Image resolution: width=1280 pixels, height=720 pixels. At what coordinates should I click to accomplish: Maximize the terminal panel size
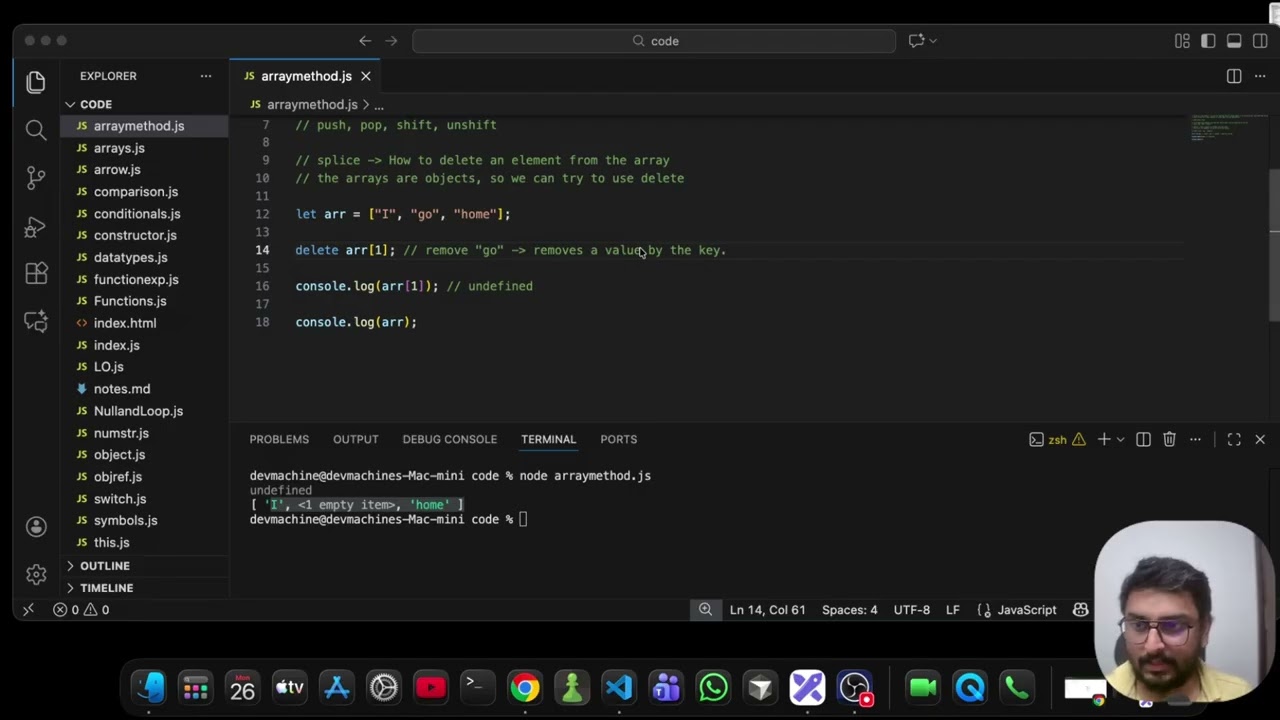[1234, 440]
